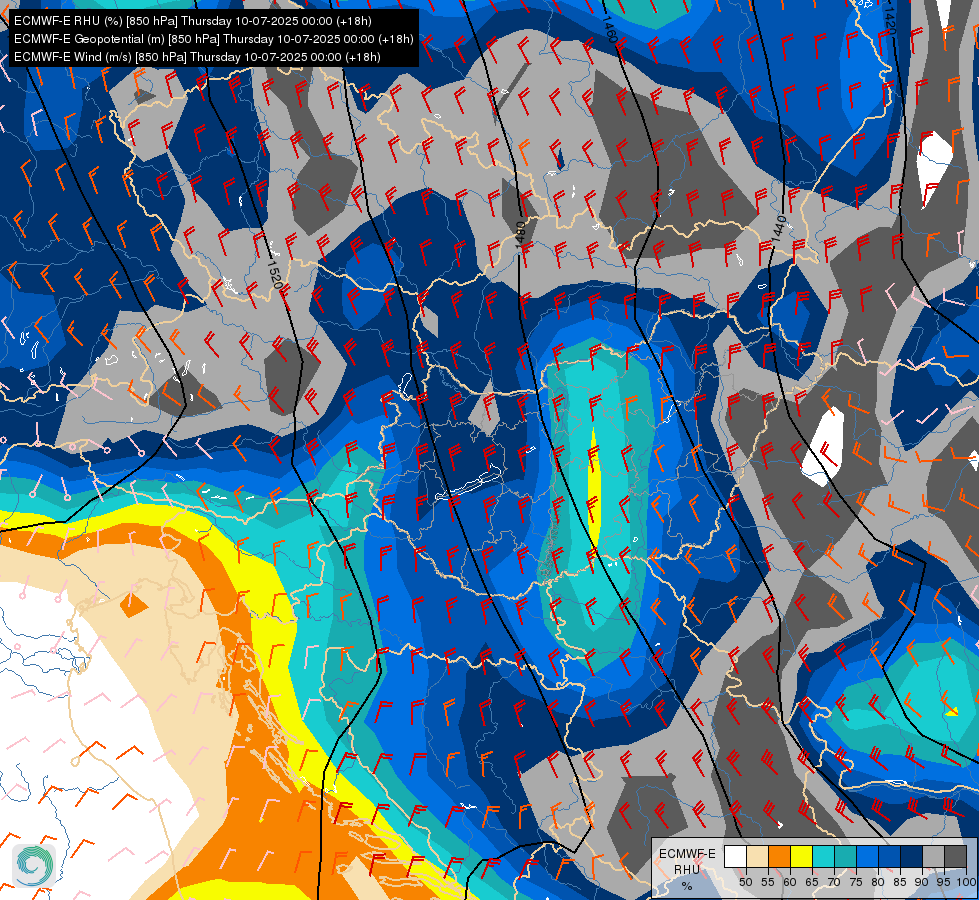Click the RHU label in the legend
The height and width of the screenshot is (900, 979).
687,869
